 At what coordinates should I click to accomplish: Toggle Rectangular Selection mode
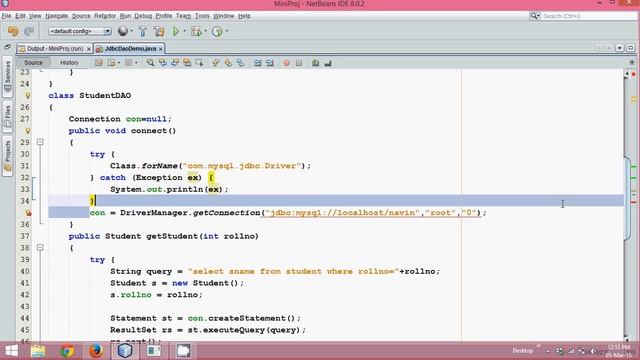point(199,63)
